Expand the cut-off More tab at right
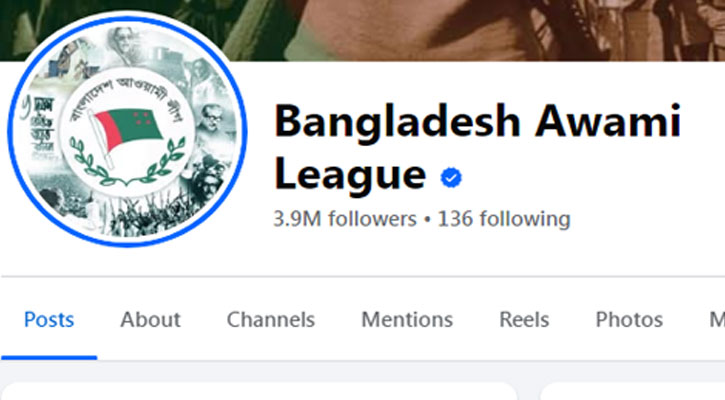Screen dimensions: 725x400 717,320
